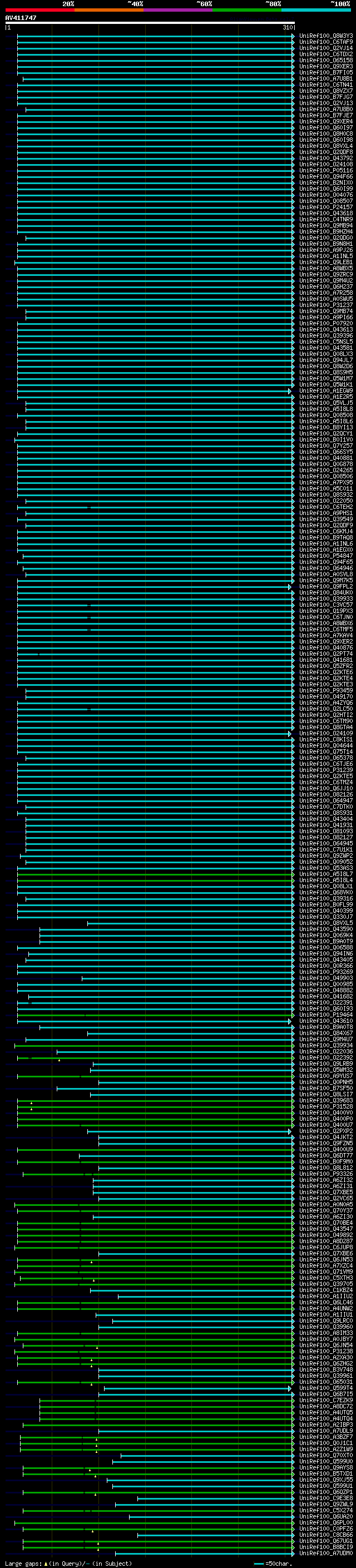The height and width of the screenshot is (1568, 356).
Task: Select the AV411747 query label
Action: tap(21, 18)
